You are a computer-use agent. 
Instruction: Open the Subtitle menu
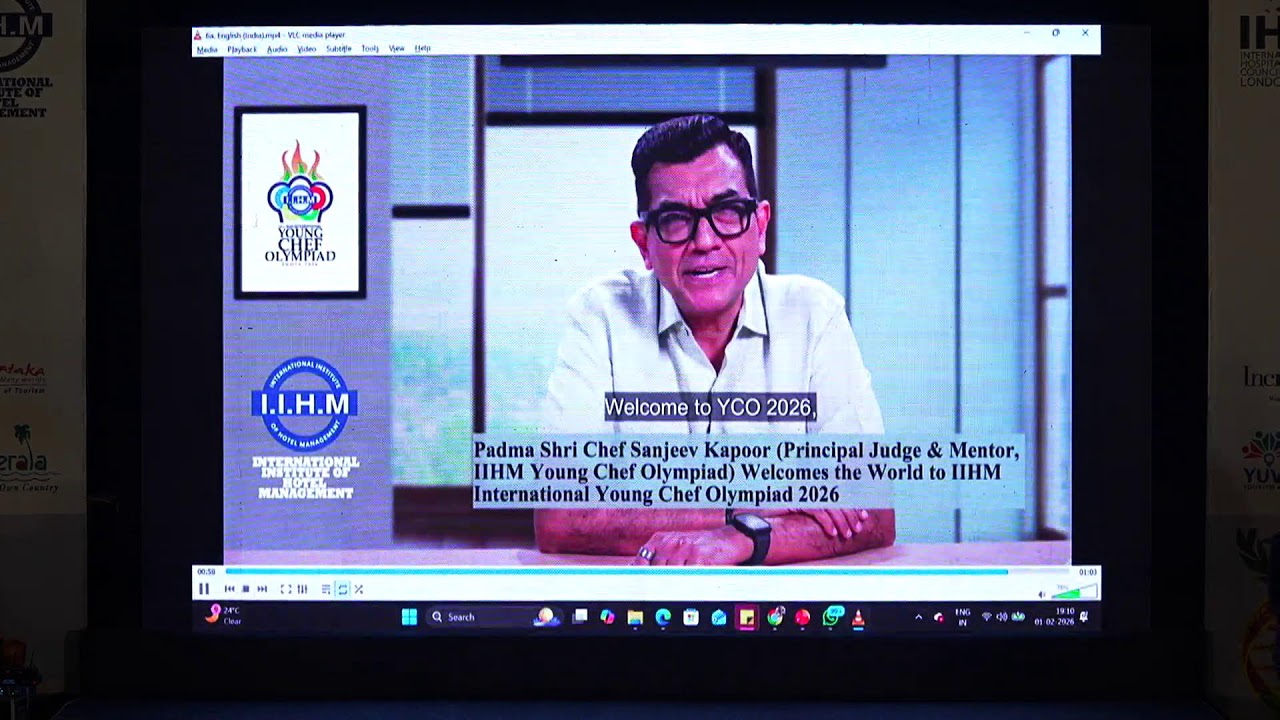[339, 49]
